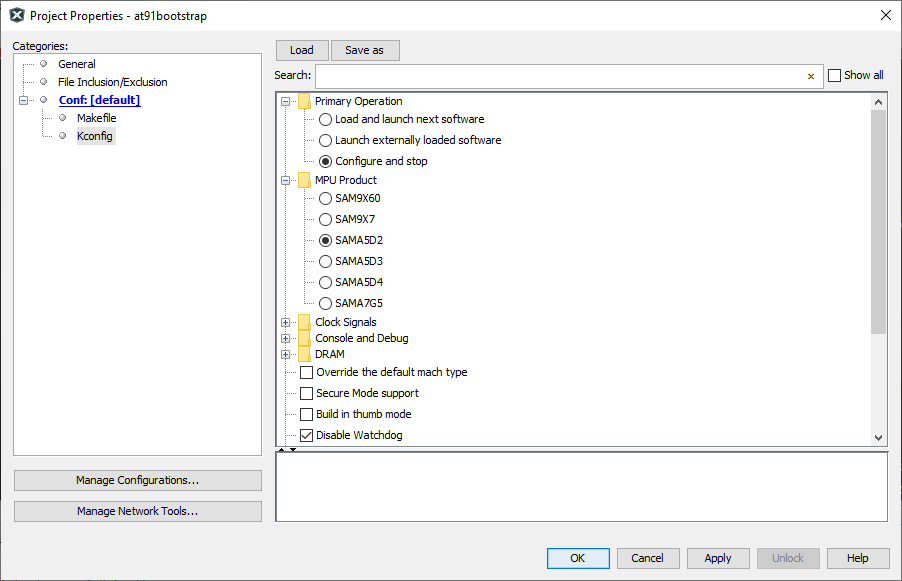The image size is (902, 581).
Task: Click the clear search icon in Search field
Action: (x=810, y=76)
